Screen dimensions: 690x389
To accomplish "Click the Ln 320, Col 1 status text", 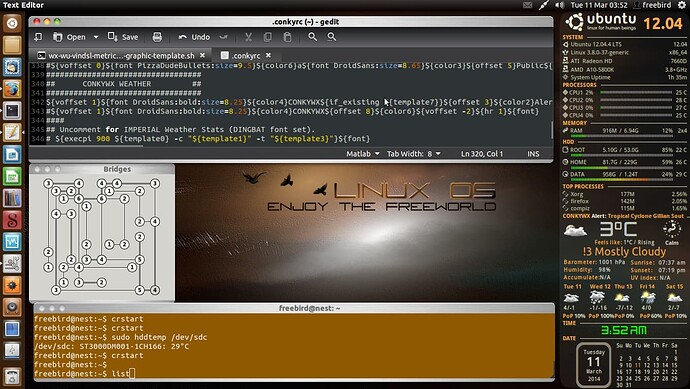I will [481, 154].
